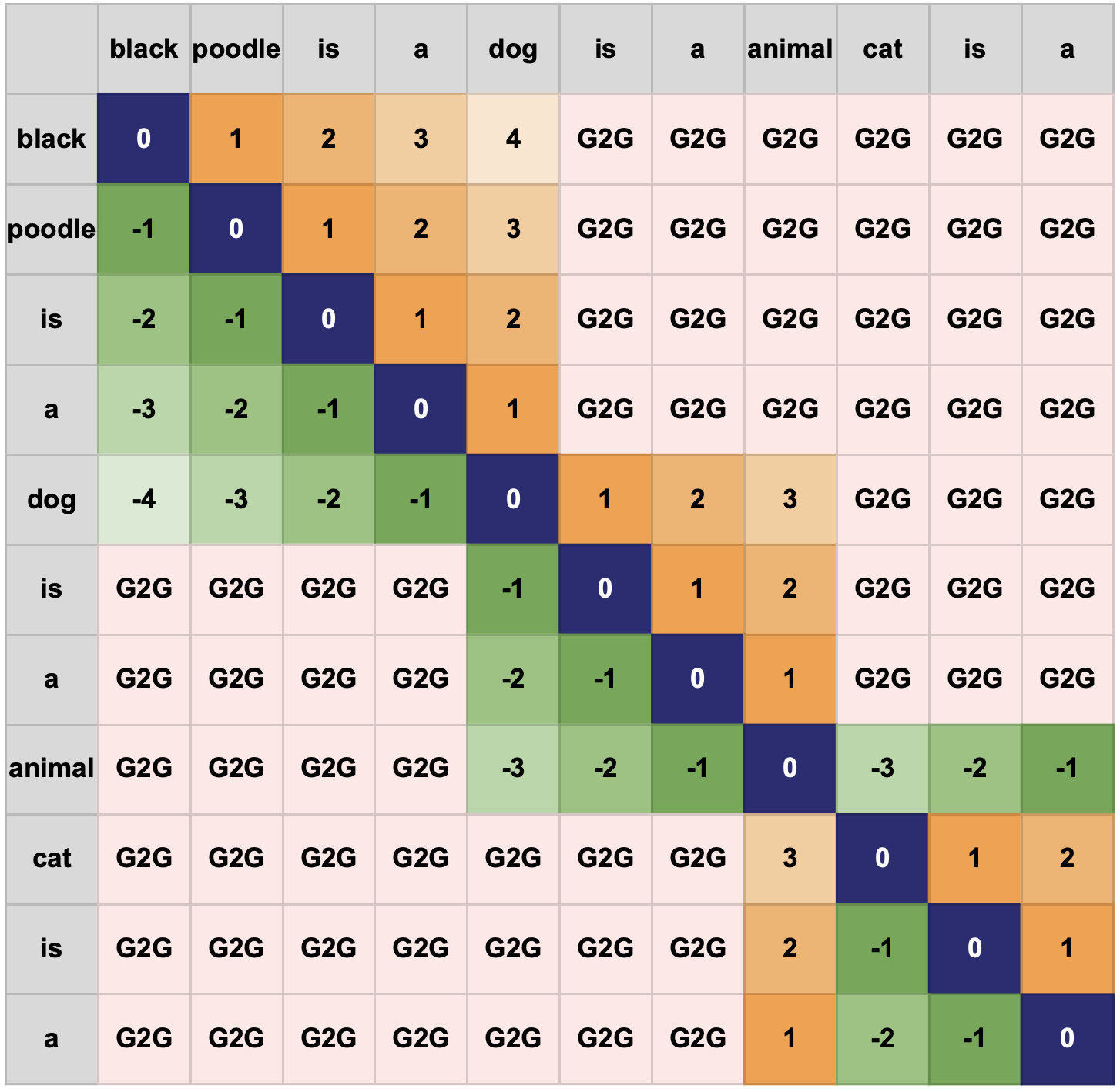Click the dark blue 0 in black row

tap(144, 139)
